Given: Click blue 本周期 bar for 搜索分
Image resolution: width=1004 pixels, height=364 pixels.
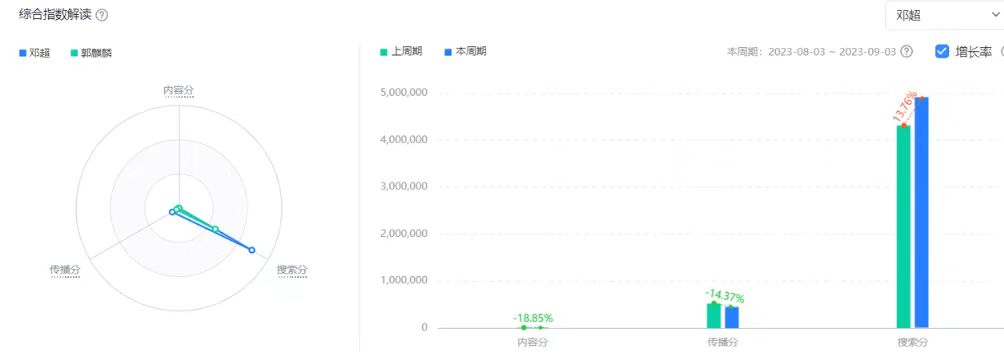Looking at the screenshot, I should 921,213.
